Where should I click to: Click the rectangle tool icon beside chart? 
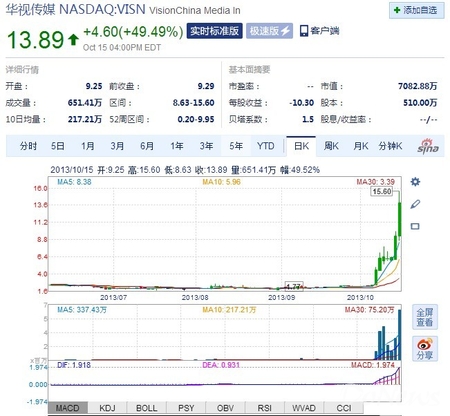click(415, 226)
